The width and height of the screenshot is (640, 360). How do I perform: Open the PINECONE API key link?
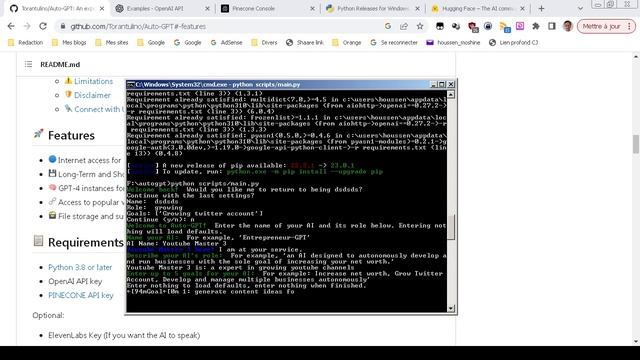(81, 295)
